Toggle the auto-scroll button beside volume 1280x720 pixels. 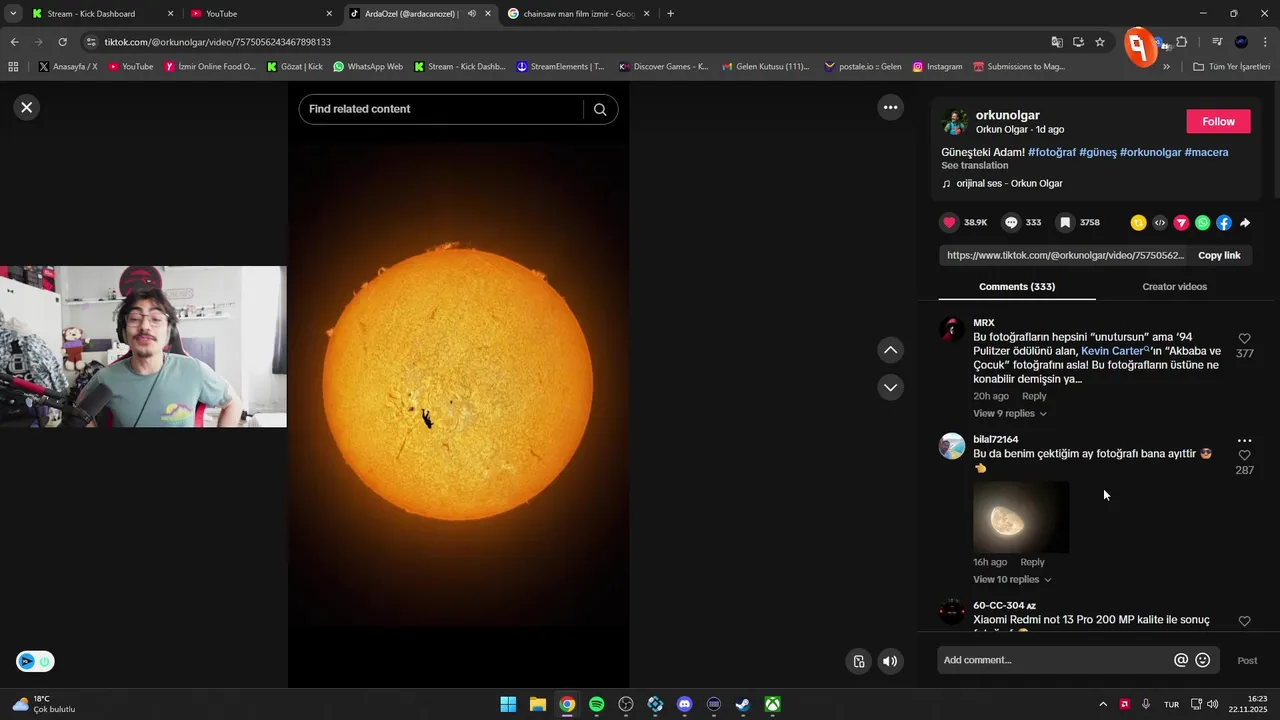[858, 661]
